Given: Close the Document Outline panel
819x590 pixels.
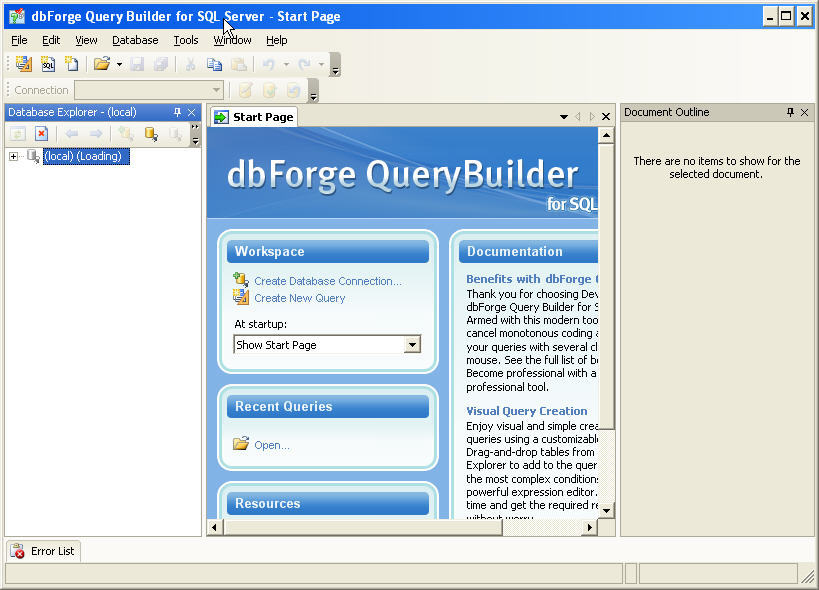Looking at the screenshot, I should click(804, 112).
